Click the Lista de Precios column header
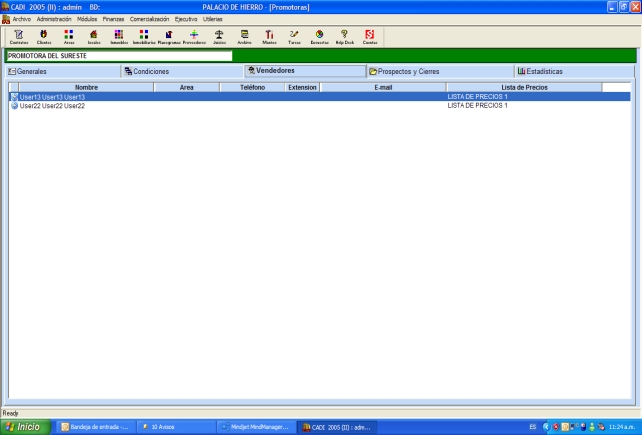Screen dimensions: 642x435 [523, 88]
